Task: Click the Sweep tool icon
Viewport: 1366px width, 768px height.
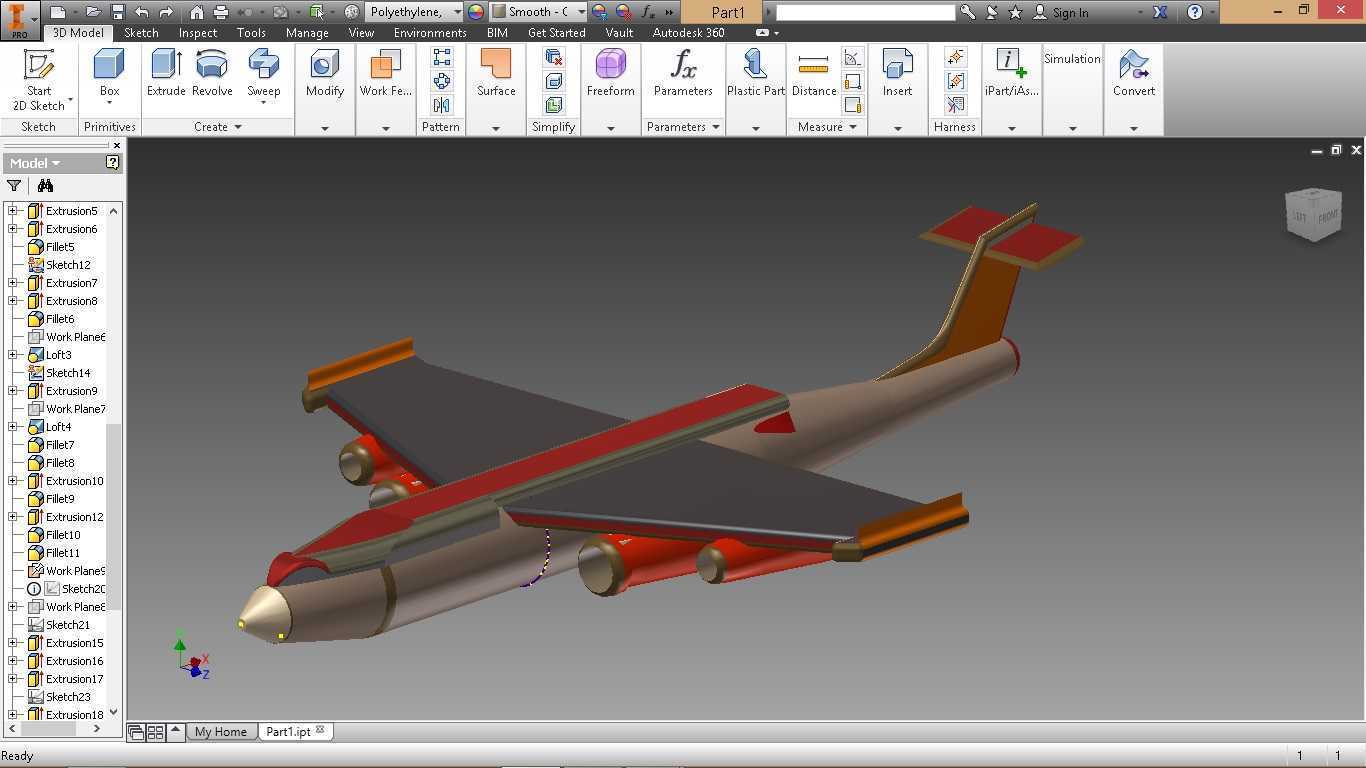Action: 264,64
